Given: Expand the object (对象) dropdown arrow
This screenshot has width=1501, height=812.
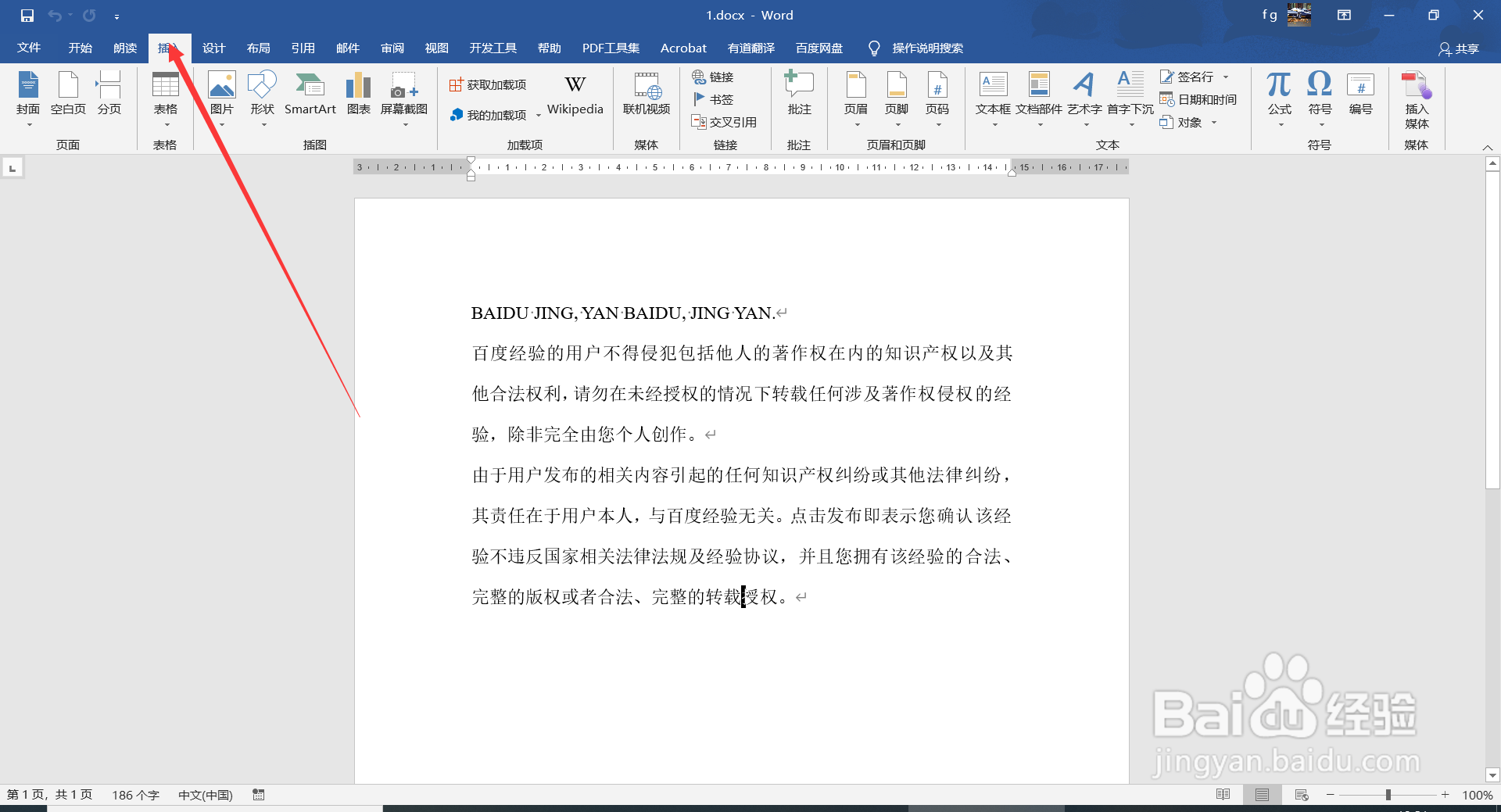Looking at the screenshot, I should (x=1214, y=122).
